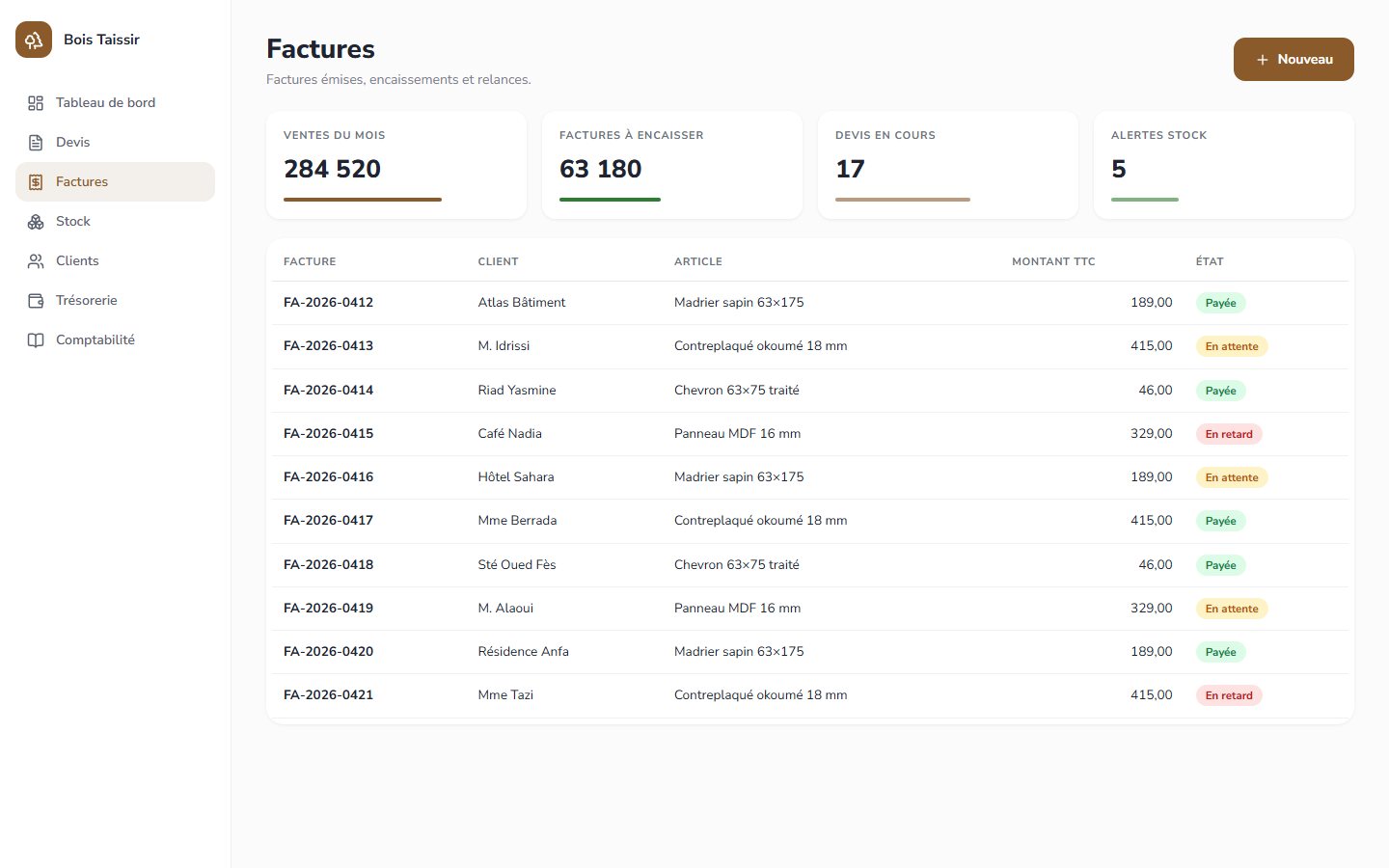This screenshot has height=868, width=1389.
Task: Click invoice FA-2026-0421
Action: point(328,695)
